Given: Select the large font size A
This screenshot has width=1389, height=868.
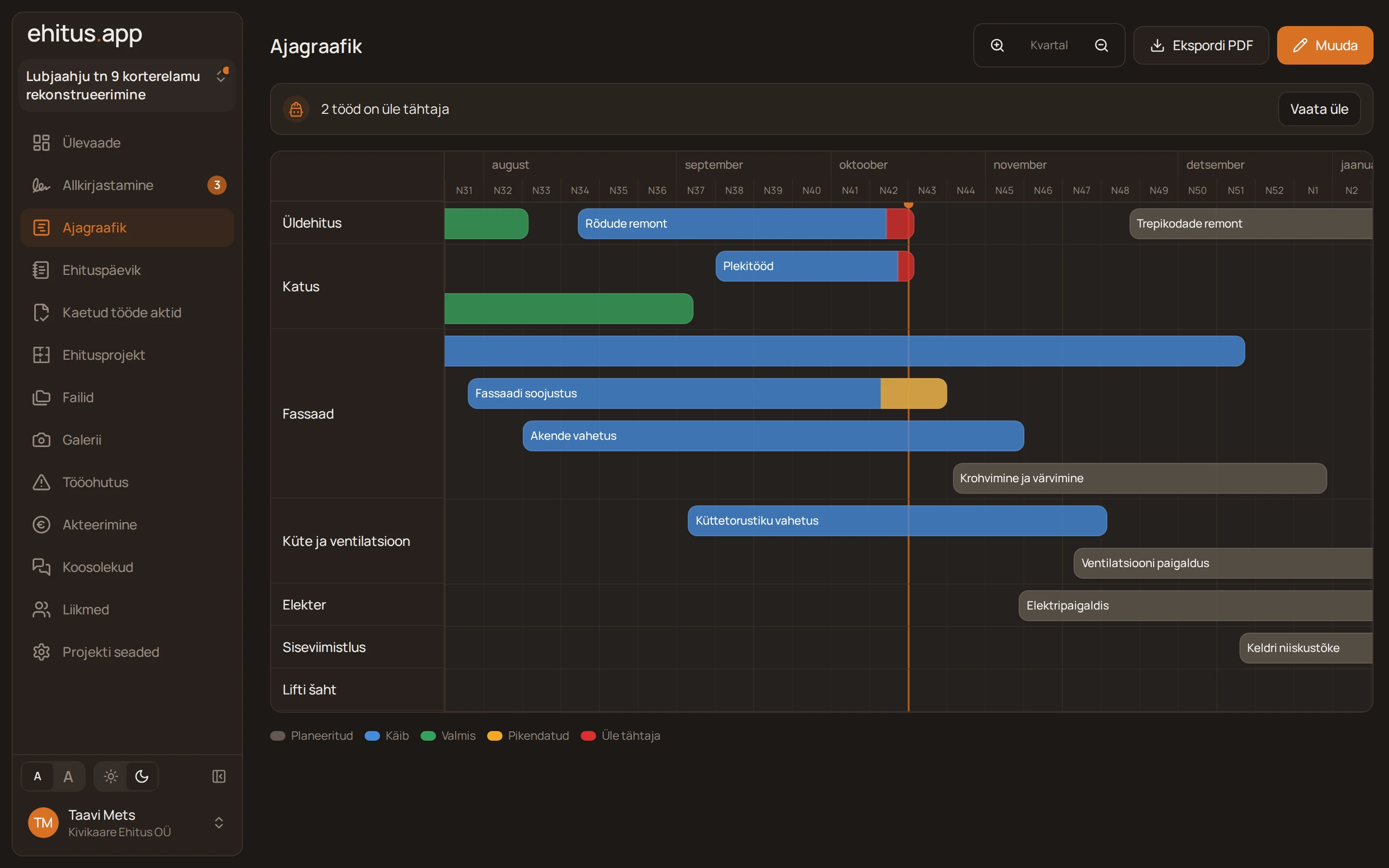Looking at the screenshot, I should tap(68, 776).
